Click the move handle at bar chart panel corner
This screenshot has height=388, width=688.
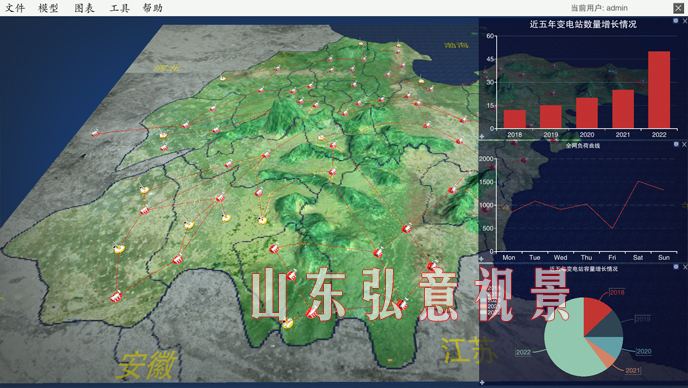(x=482, y=136)
